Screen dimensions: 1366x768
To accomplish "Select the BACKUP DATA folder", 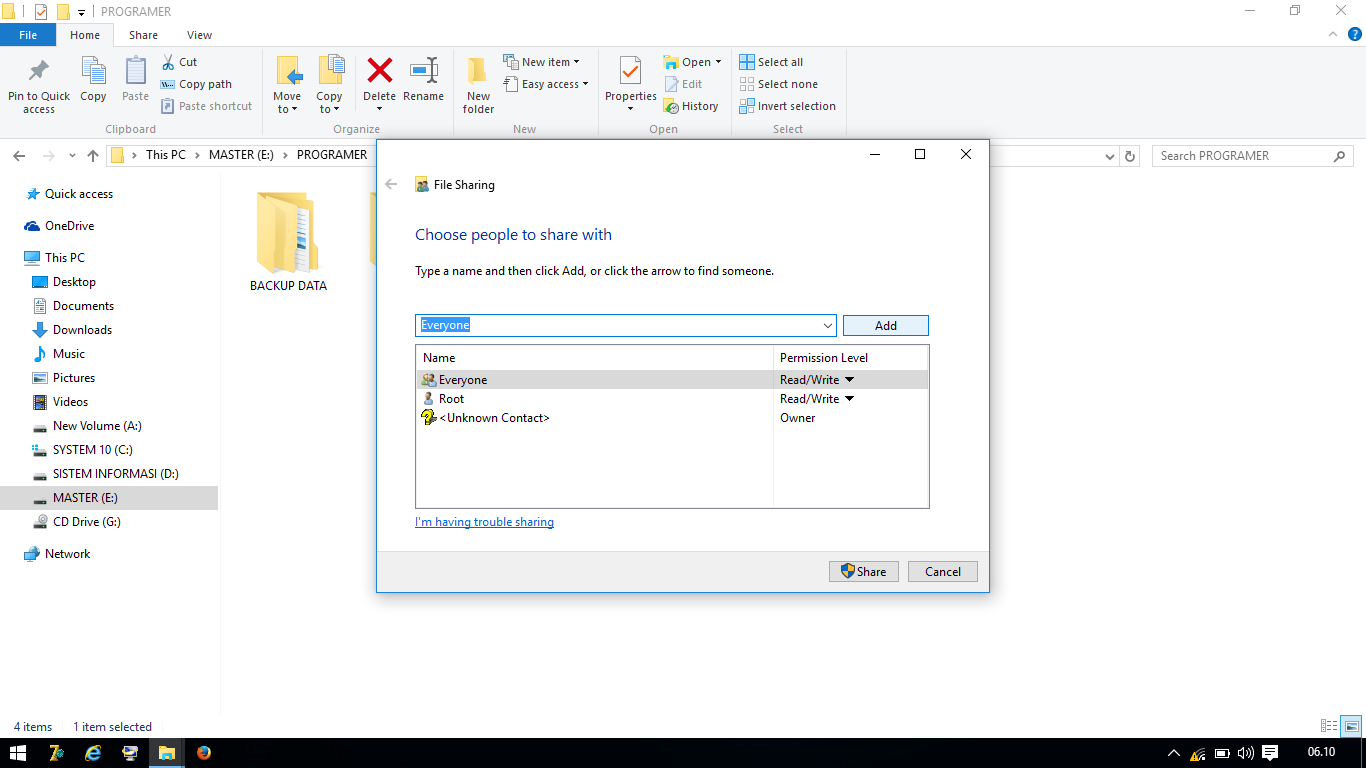I will click(288, 242).
